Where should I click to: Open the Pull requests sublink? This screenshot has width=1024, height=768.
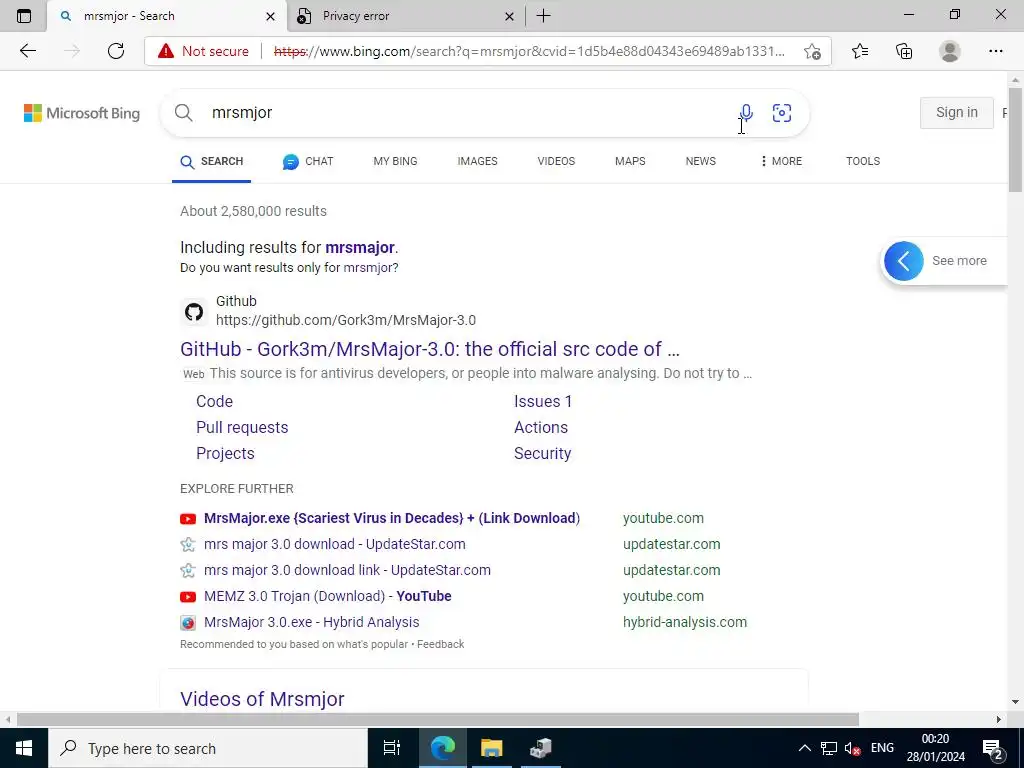[242, 427]
